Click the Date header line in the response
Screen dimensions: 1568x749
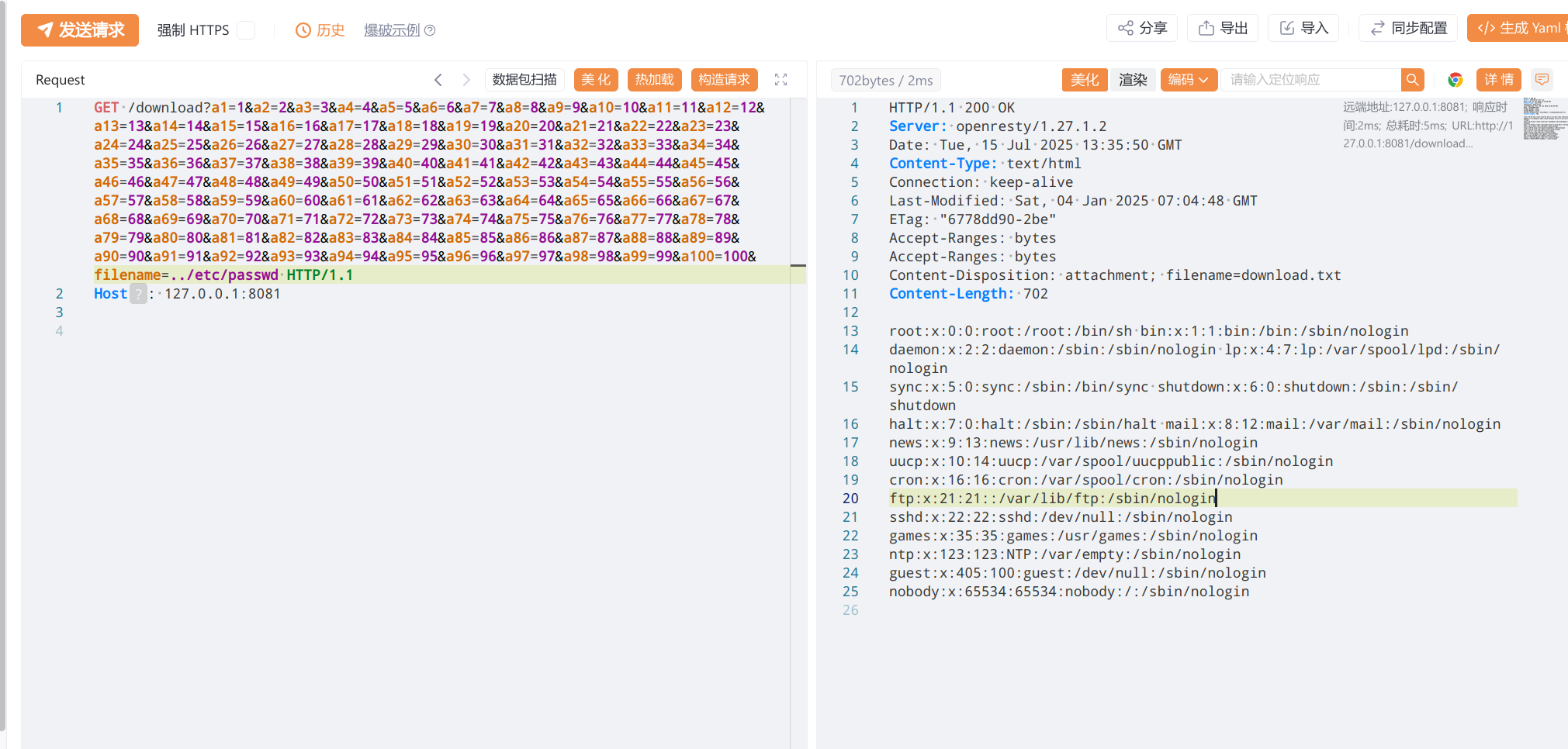click(x=1036, y=145)
